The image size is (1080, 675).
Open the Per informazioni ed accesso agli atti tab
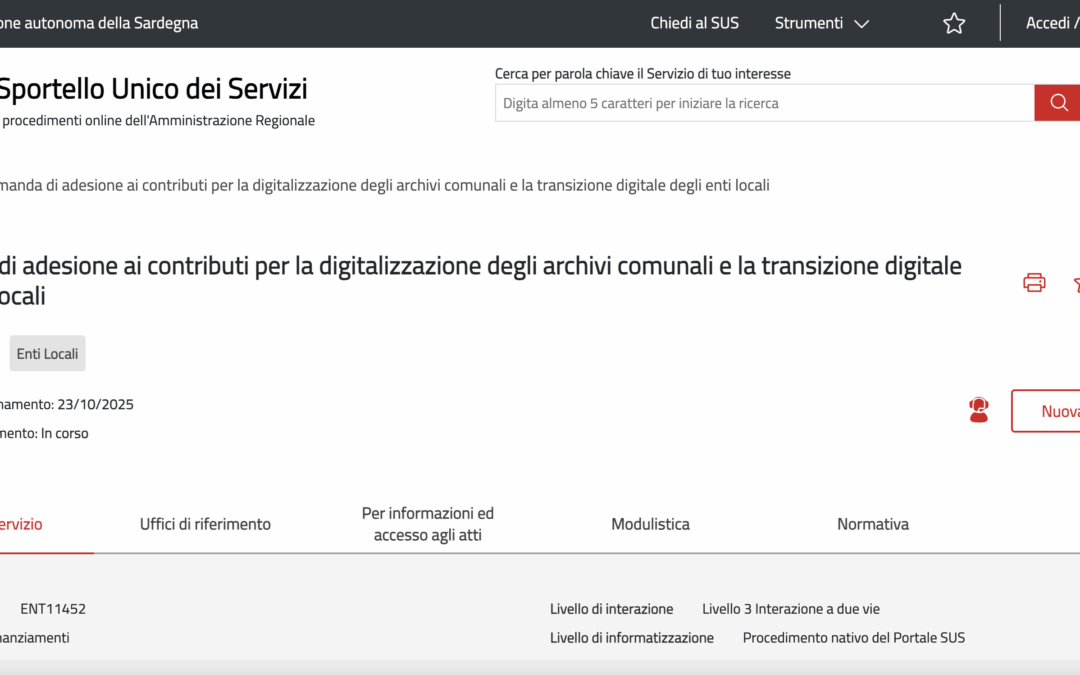pyautogui.click(x=428, y=524)
